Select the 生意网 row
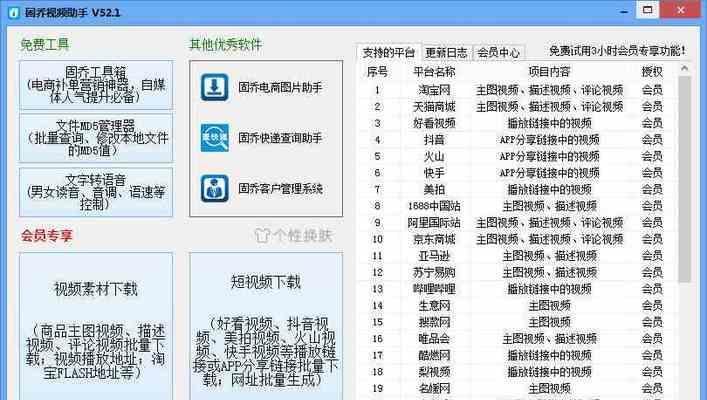Image resolution: width=707 pixels, height=400 pixels. (x=518, y=306)
